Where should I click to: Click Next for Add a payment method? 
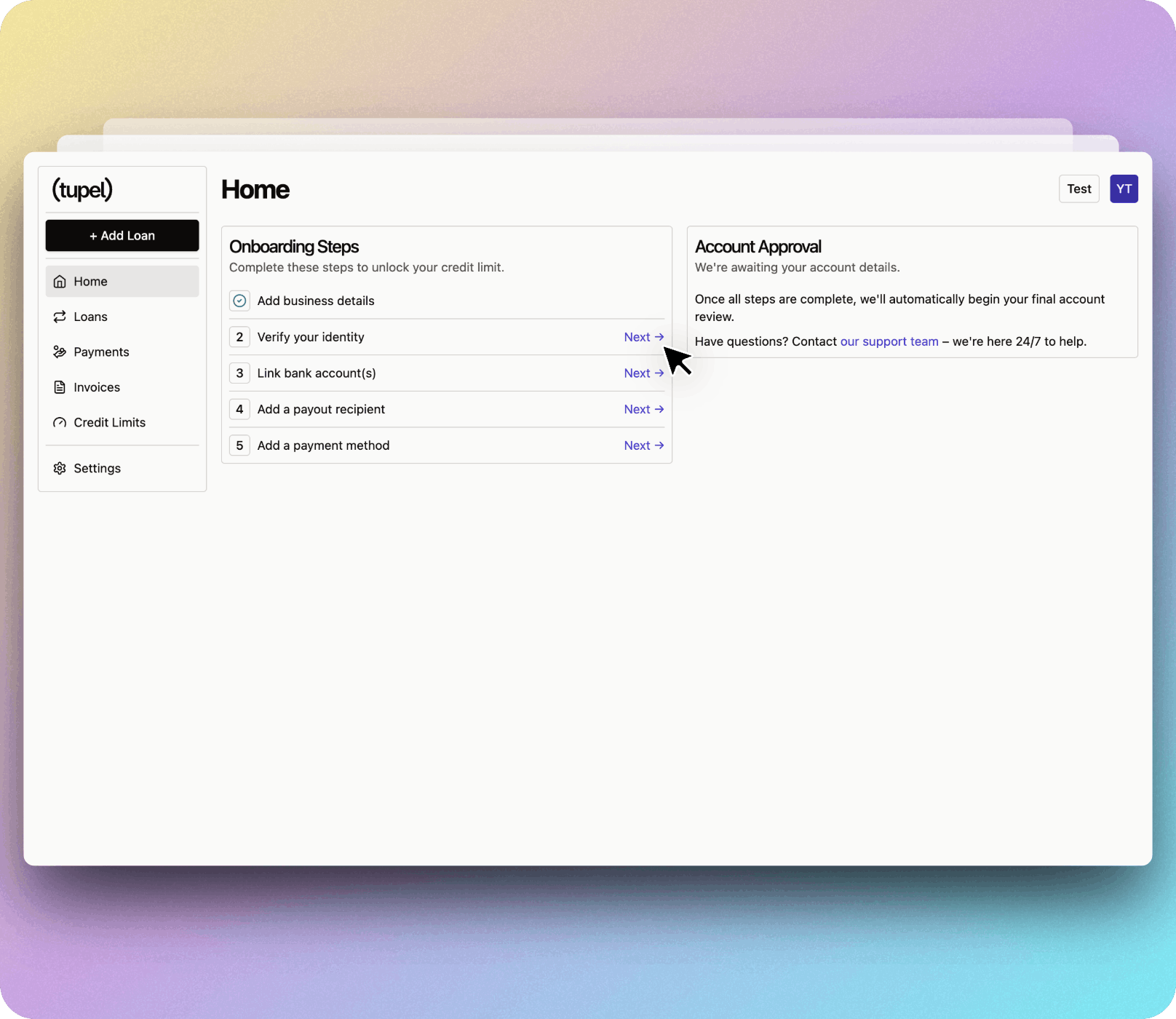pos(643,445)
